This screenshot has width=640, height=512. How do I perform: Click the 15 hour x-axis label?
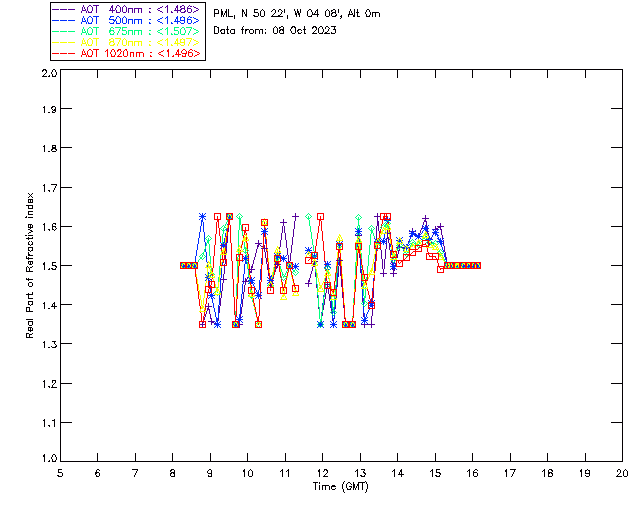point(435,473)
